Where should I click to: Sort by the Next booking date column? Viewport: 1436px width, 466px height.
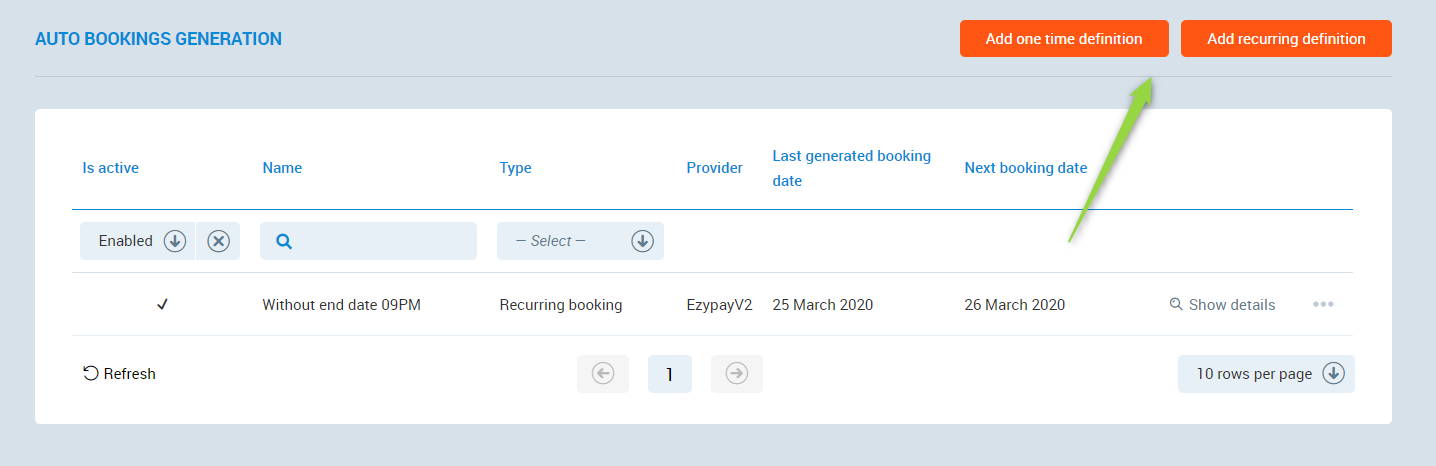[x=1025, y=168]
